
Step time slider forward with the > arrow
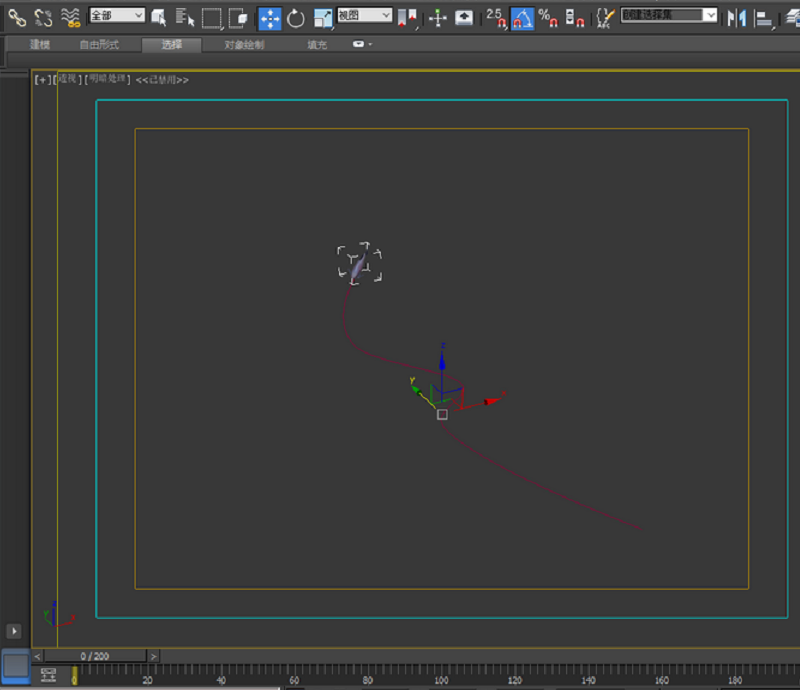coord(153,656)
